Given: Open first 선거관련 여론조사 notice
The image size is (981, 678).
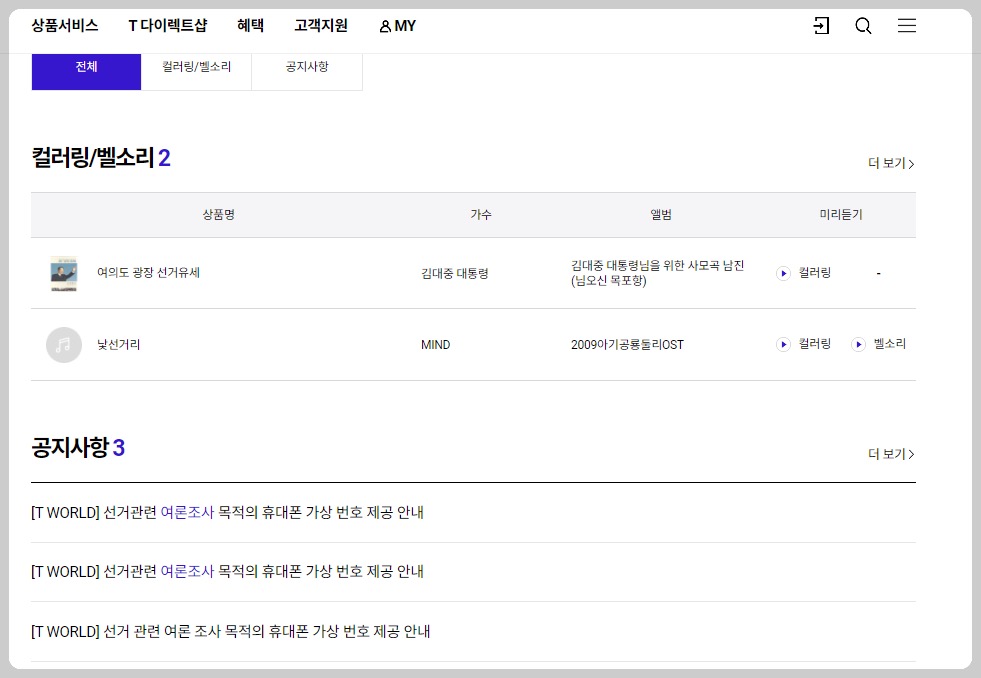Looking at the screenshot, I should (x=228, y=513).
